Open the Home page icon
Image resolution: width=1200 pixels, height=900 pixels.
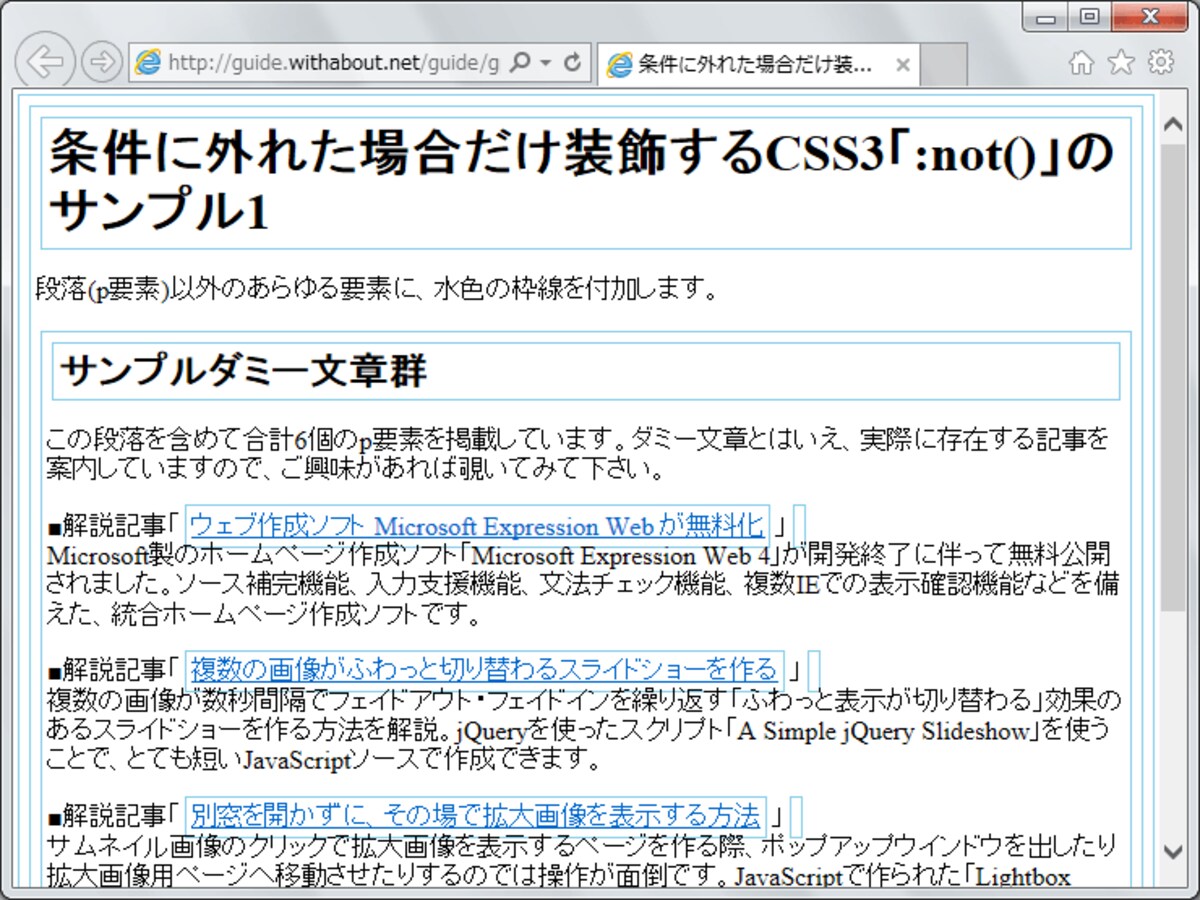(x=1081, y=63)
